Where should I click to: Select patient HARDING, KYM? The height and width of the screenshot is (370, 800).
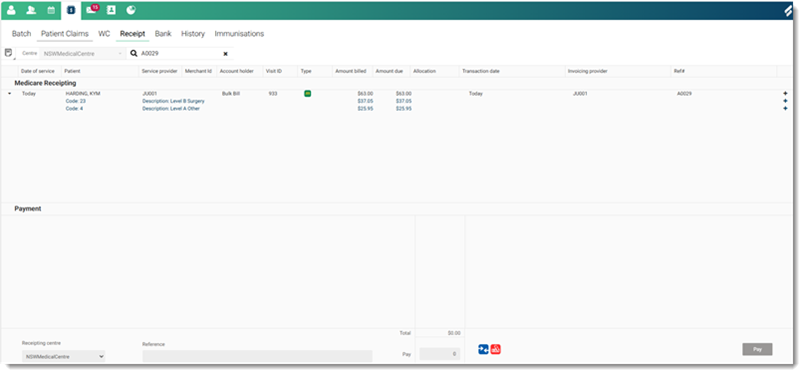point(83,93)
